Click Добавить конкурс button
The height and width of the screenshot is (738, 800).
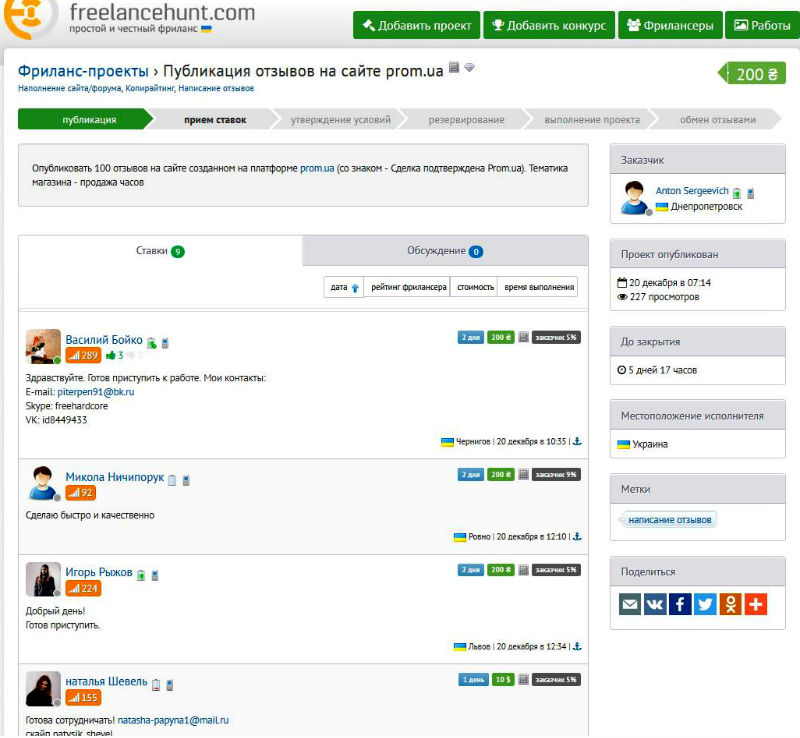tap(549, 25)
